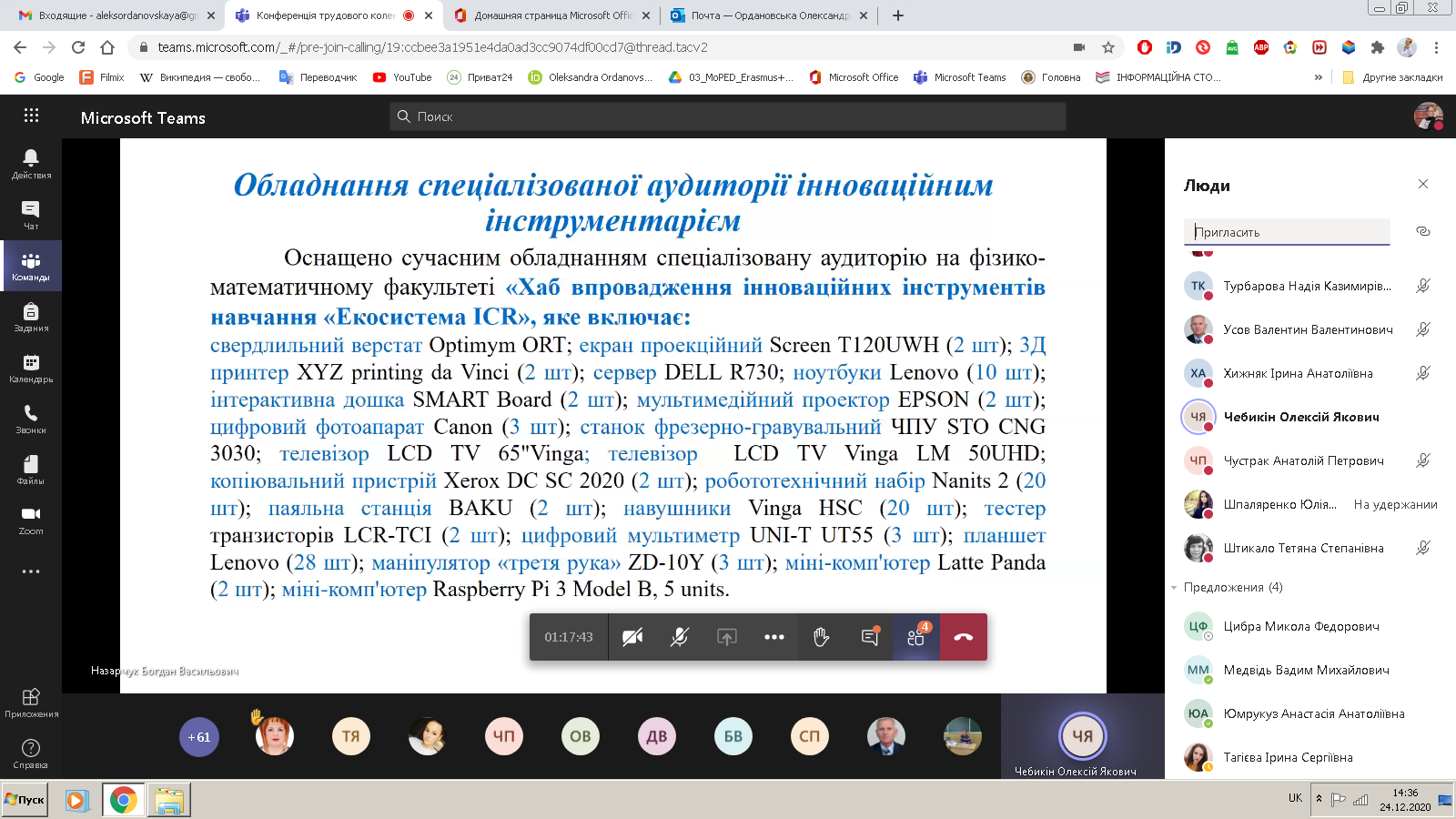1456x819 pixels.
Task: Open the Microsoft Teams bookmark
Action: coord(960,77)
